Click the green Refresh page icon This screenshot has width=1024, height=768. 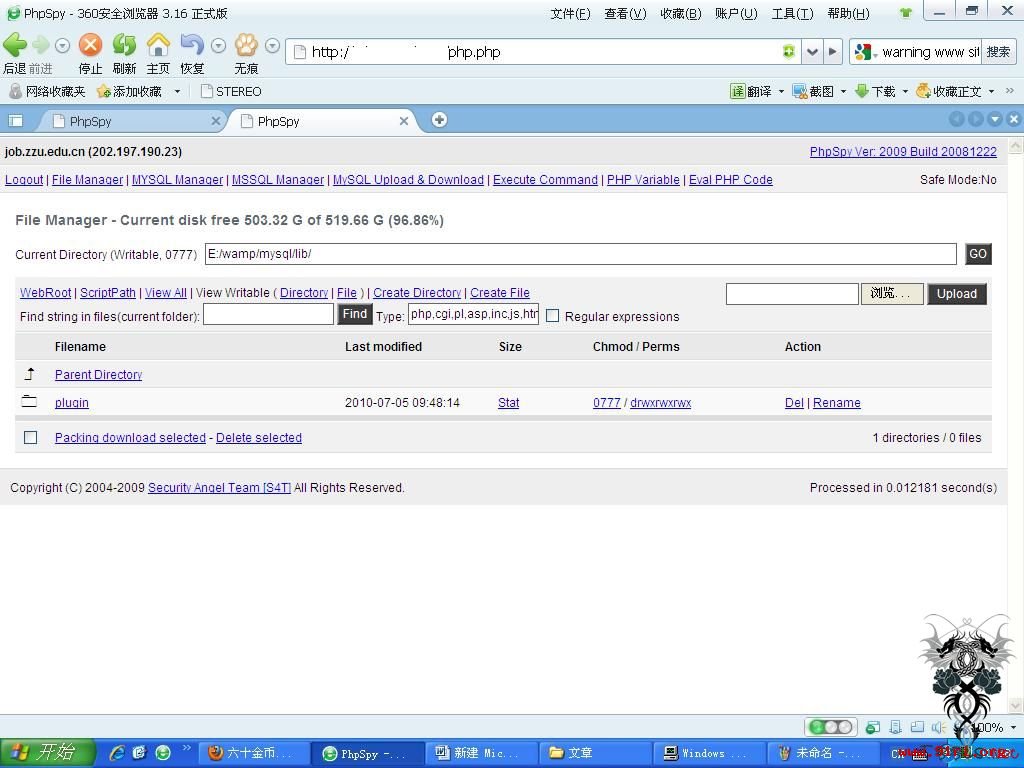[x=124, y=44]
